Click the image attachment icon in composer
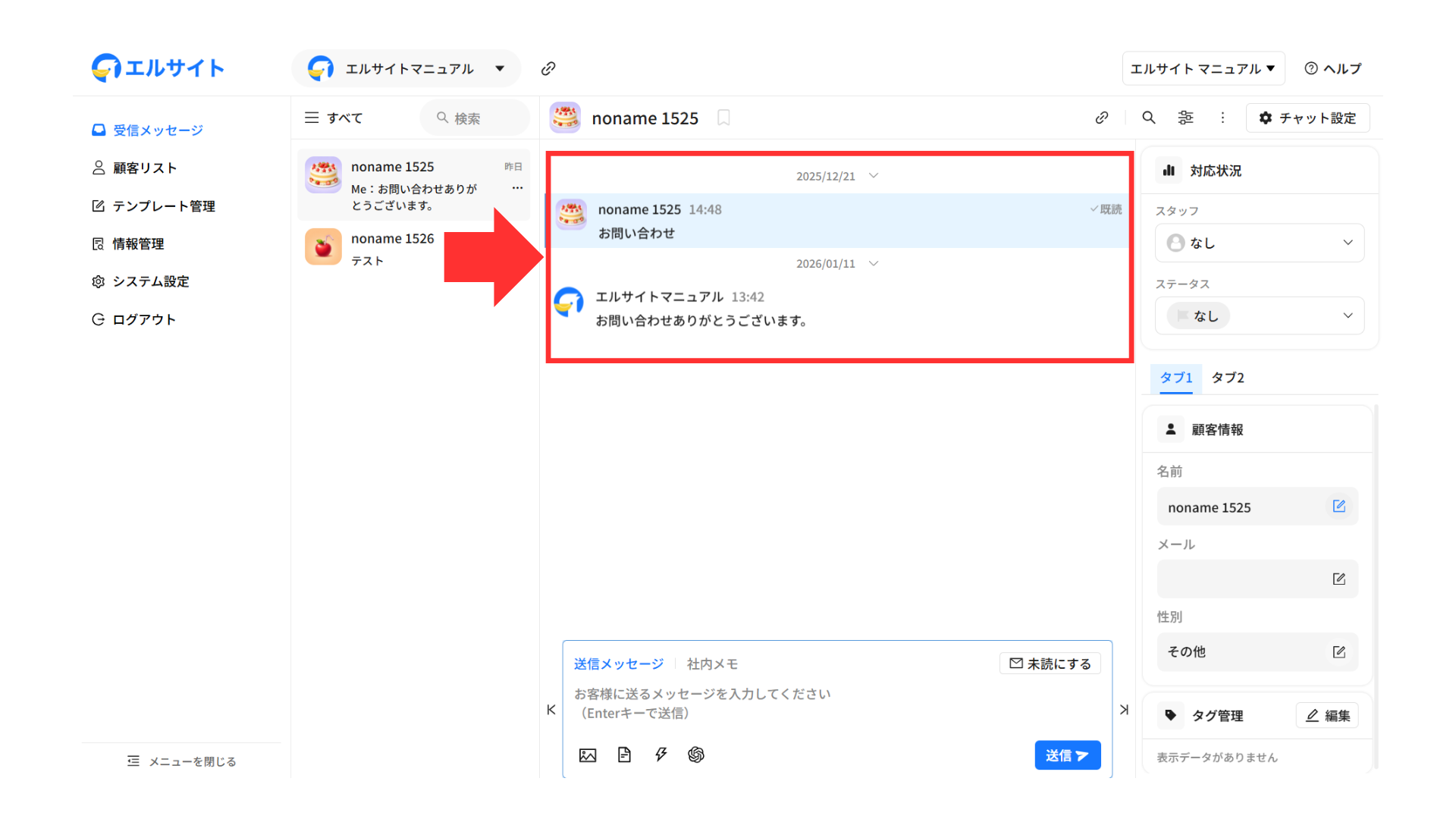 pyautogui.click(x=588, y=755)
